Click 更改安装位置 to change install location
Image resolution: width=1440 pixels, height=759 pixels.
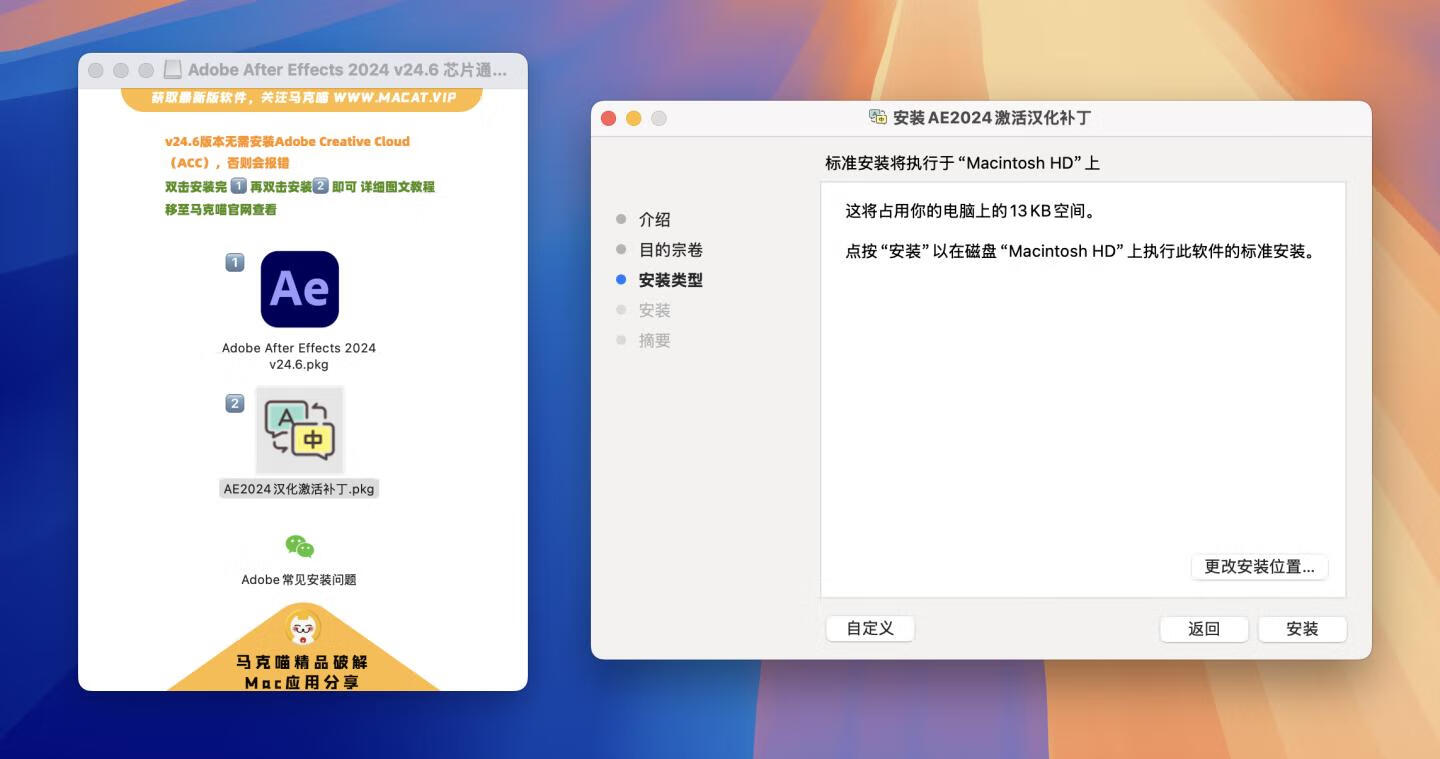(1259, 567)
